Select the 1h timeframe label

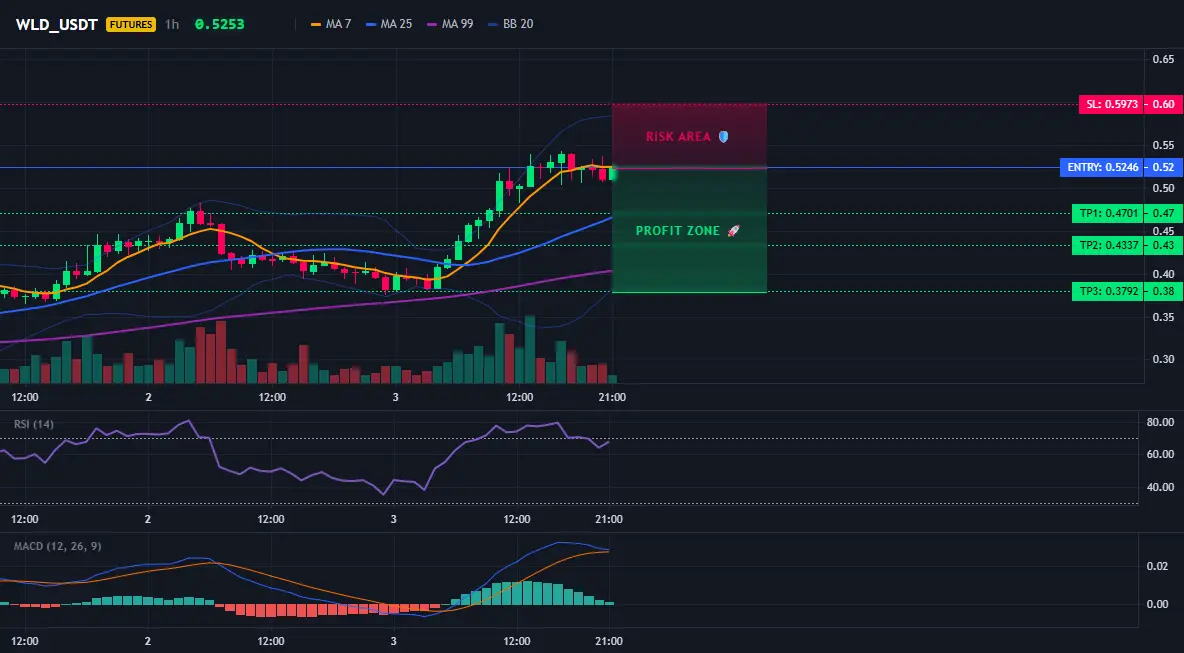coord(171,24)
